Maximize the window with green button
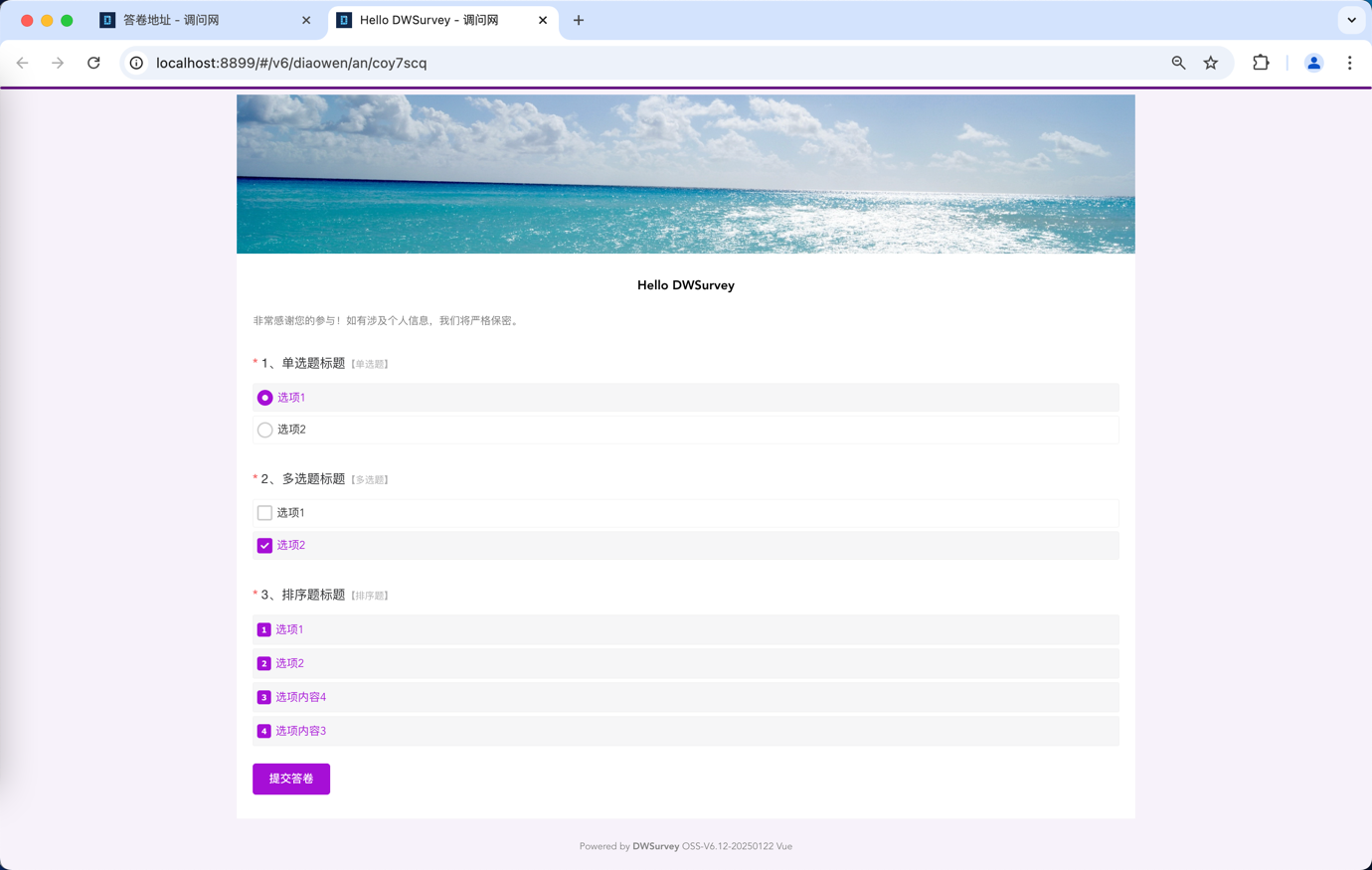 (67, 20)
